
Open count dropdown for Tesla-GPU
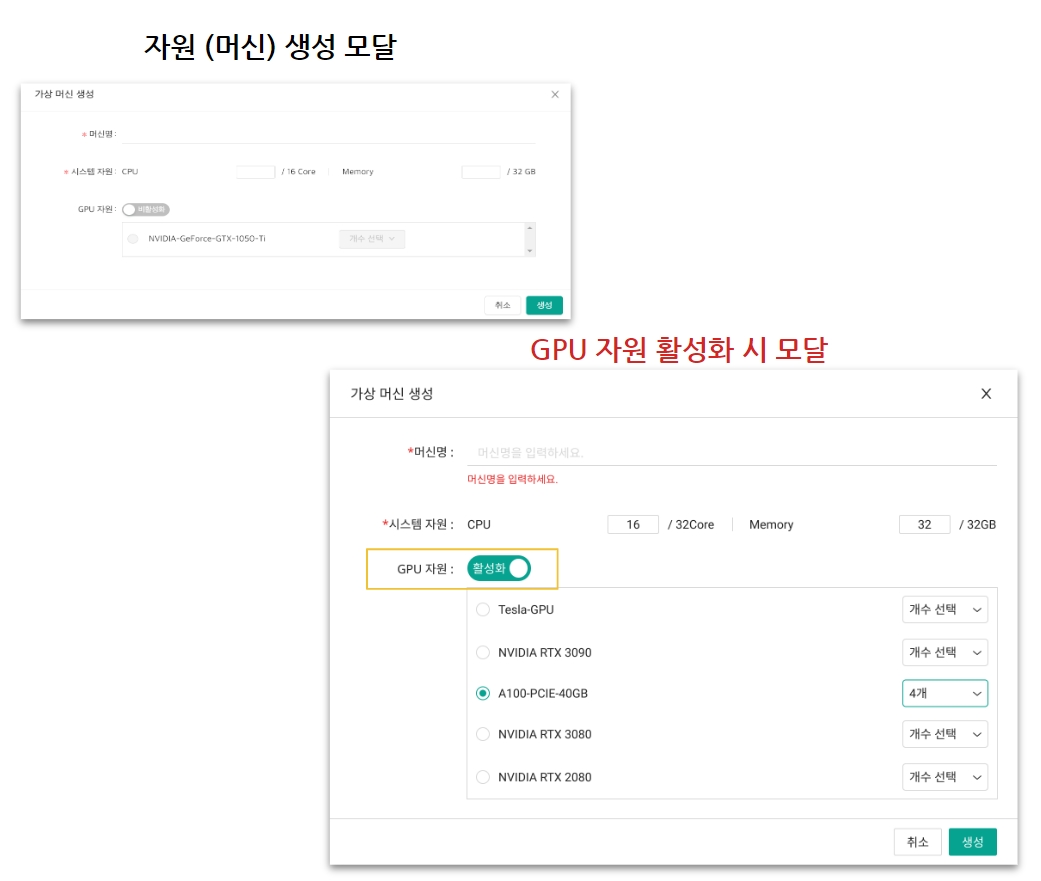click(944, 610)
